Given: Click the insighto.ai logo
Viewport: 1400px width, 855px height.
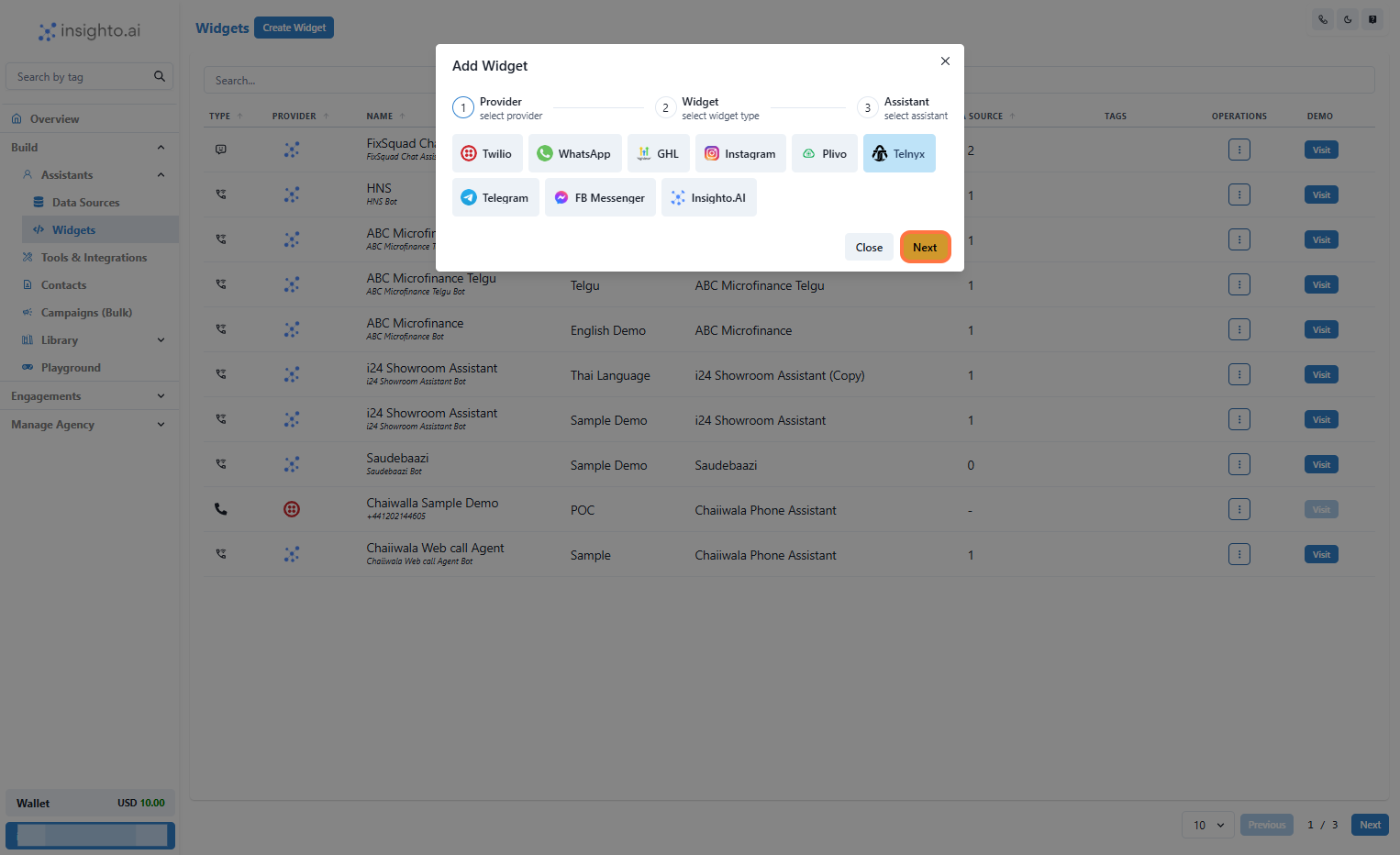Looking at the screenshot, I should point(89,31).
